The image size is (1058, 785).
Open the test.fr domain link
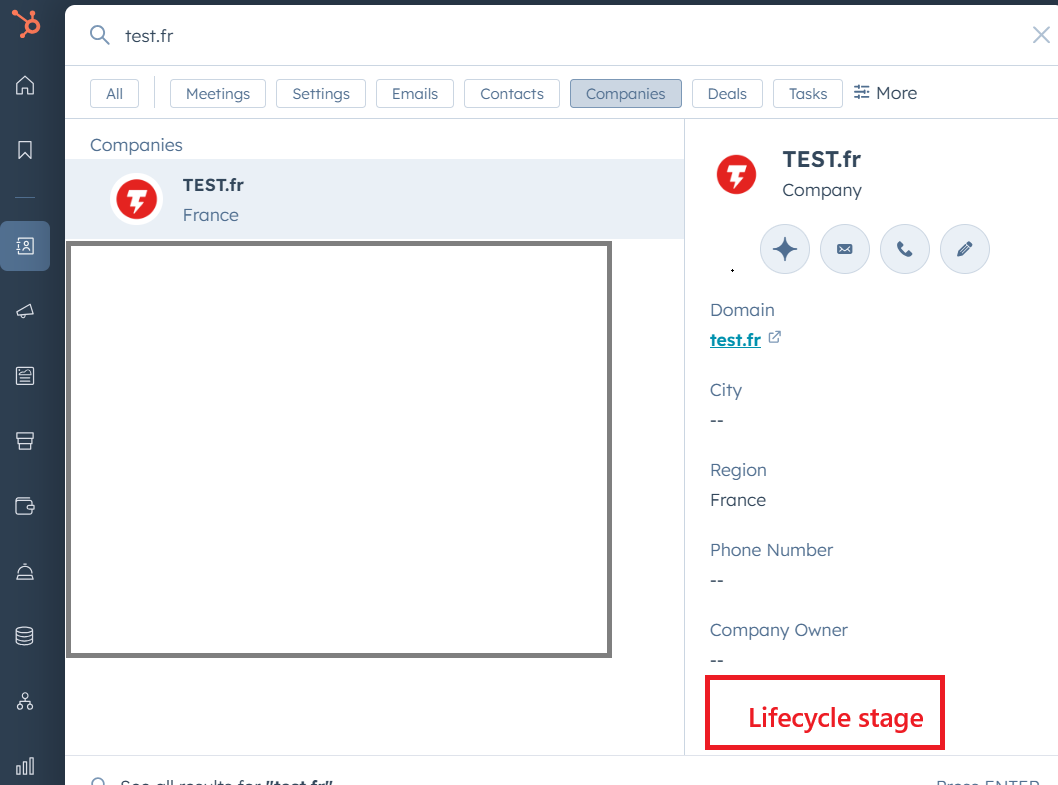click(737, 339)
